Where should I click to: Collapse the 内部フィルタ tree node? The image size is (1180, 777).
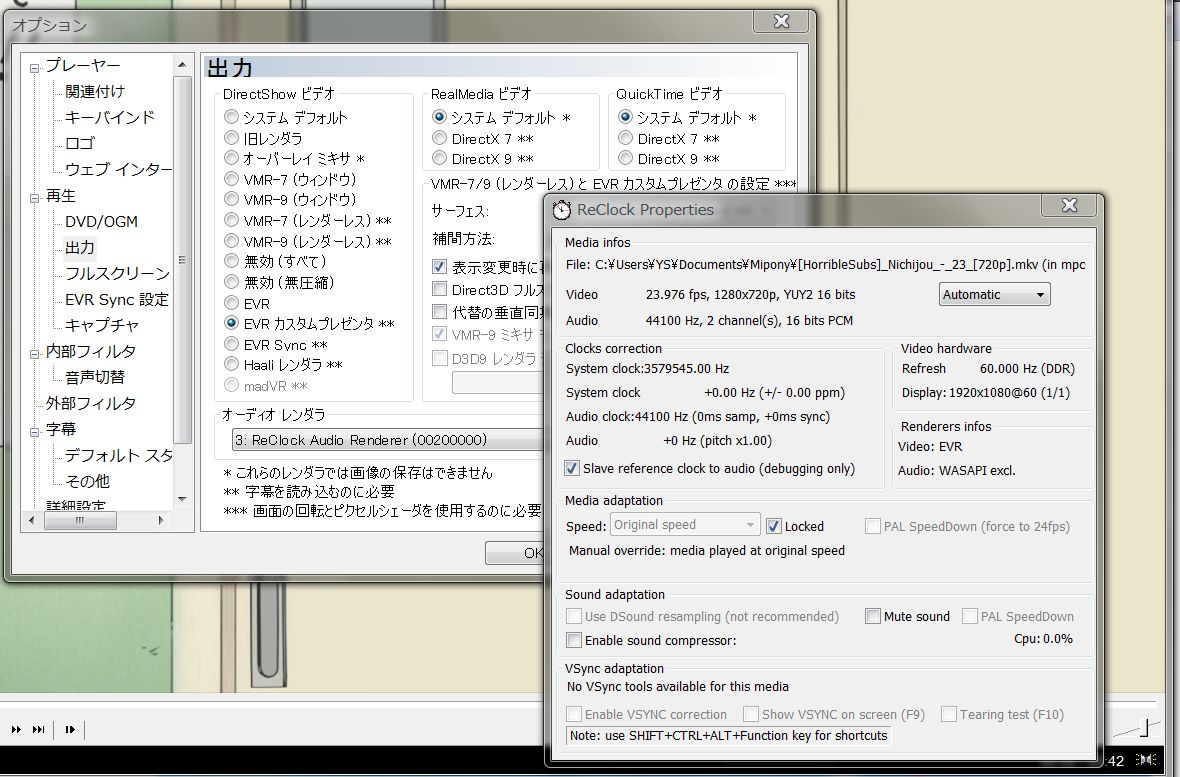[x=34, y=354]
